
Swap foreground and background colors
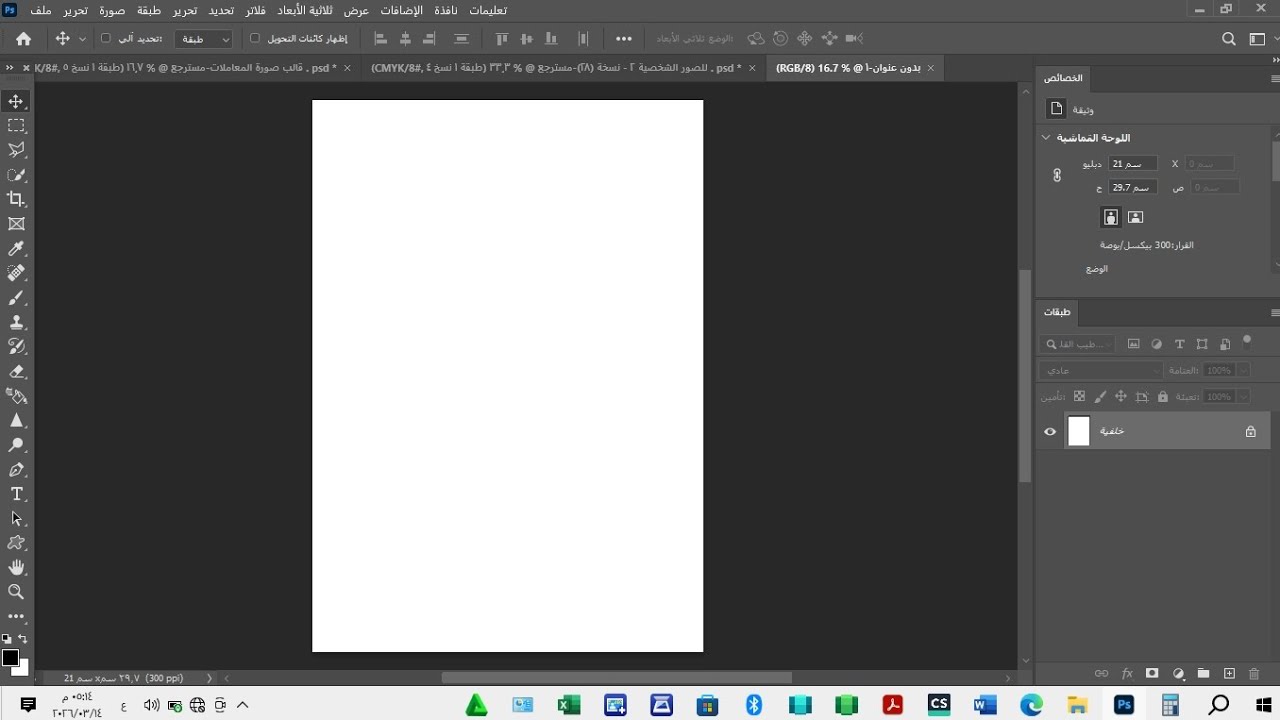[x=22, y=638]
